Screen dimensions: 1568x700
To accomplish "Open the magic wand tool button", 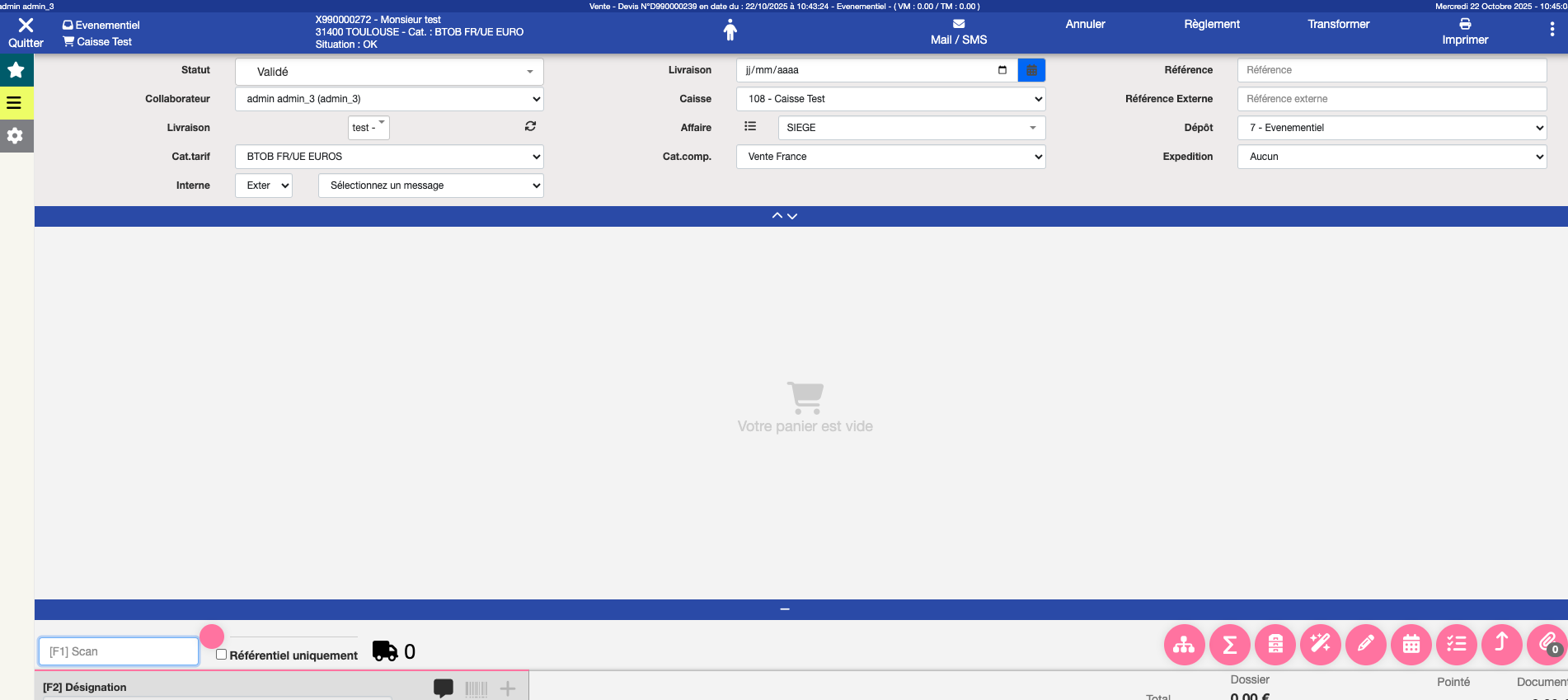I will coord(1320,644).
